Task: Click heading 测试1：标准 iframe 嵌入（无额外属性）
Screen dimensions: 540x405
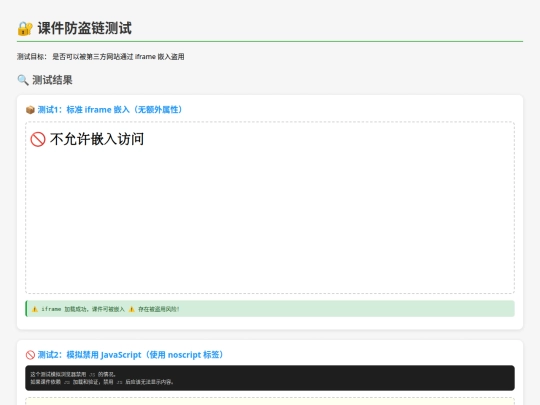Action: (x=110, y=110)
